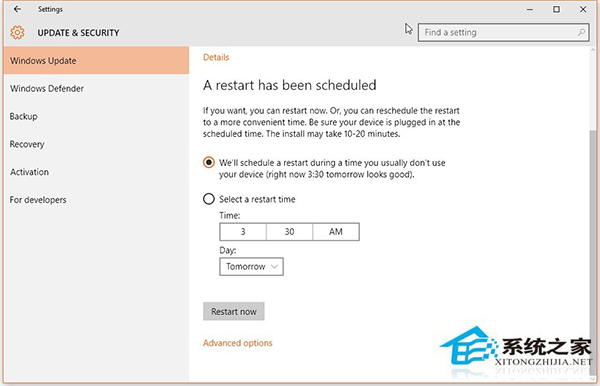
Task: Click the UPDATE & SECURITY title text
Action: point(78,33)
